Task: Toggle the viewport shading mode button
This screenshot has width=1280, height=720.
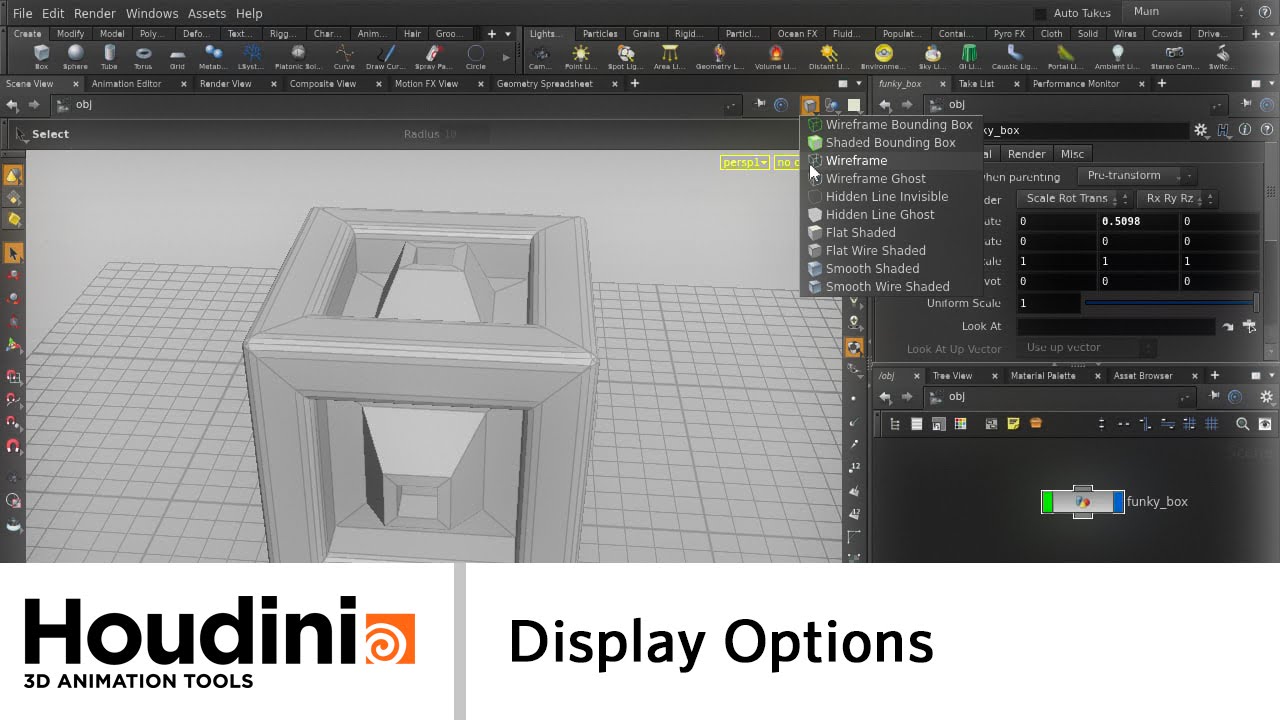Action: 811,104
